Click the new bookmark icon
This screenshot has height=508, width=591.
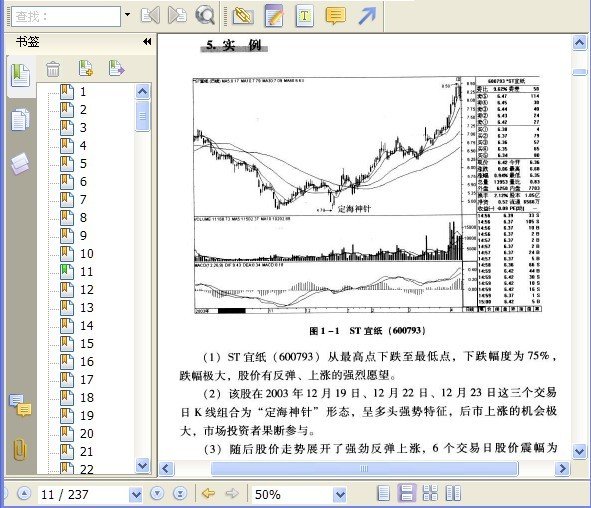(86, 68)
